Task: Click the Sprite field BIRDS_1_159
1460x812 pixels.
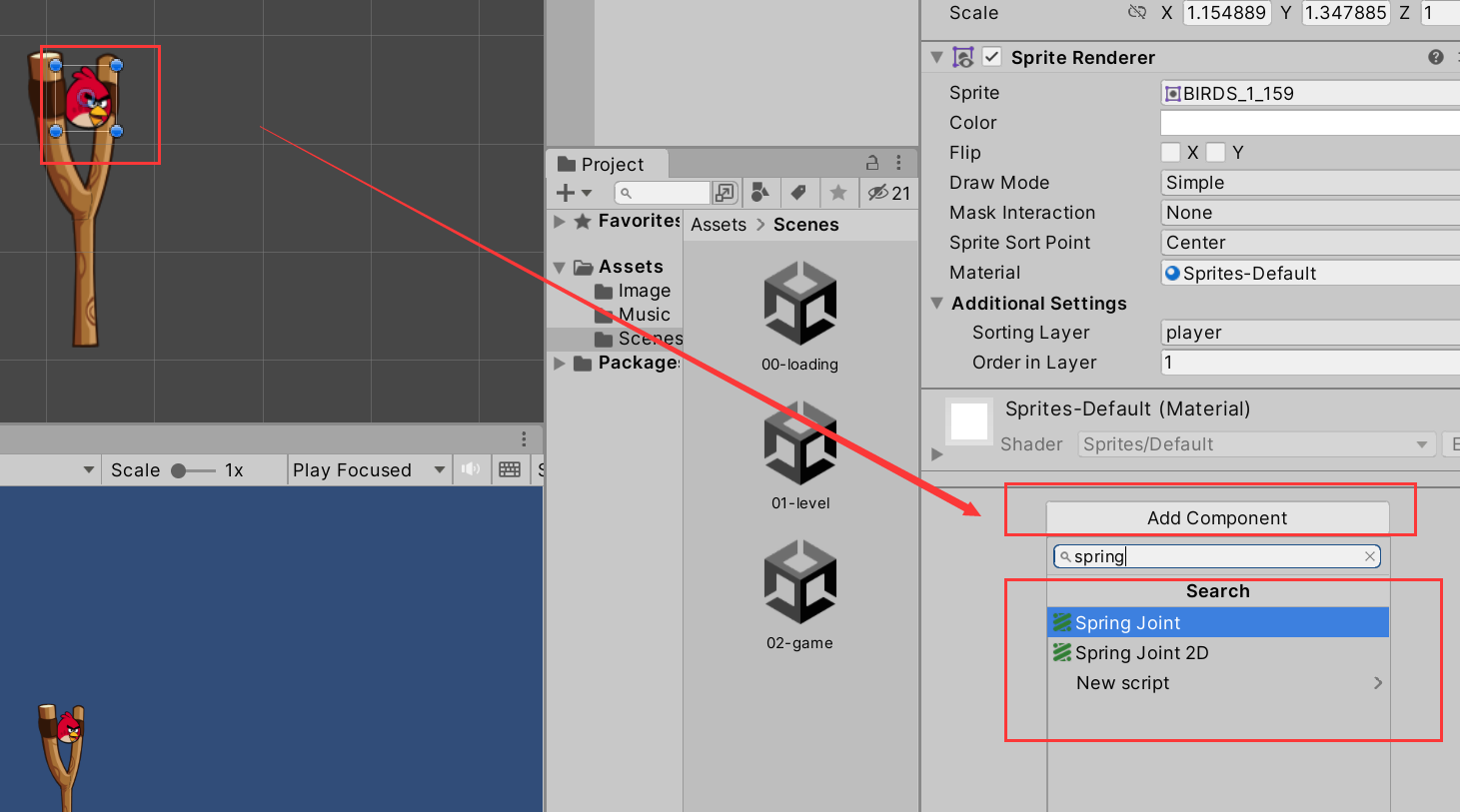Action: [x=1310, y=93]
